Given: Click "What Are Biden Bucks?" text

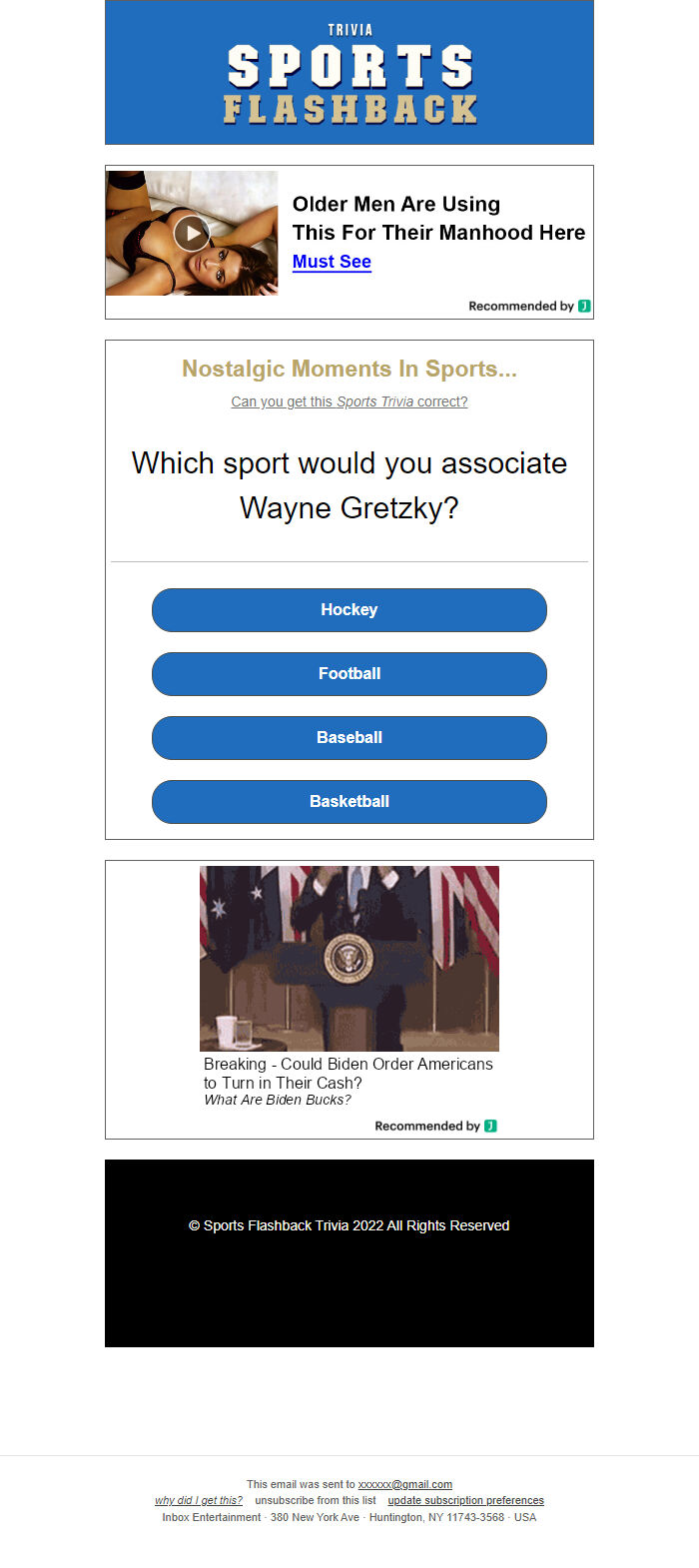Looking at the screenshot, I should (x=278, y=1100).
